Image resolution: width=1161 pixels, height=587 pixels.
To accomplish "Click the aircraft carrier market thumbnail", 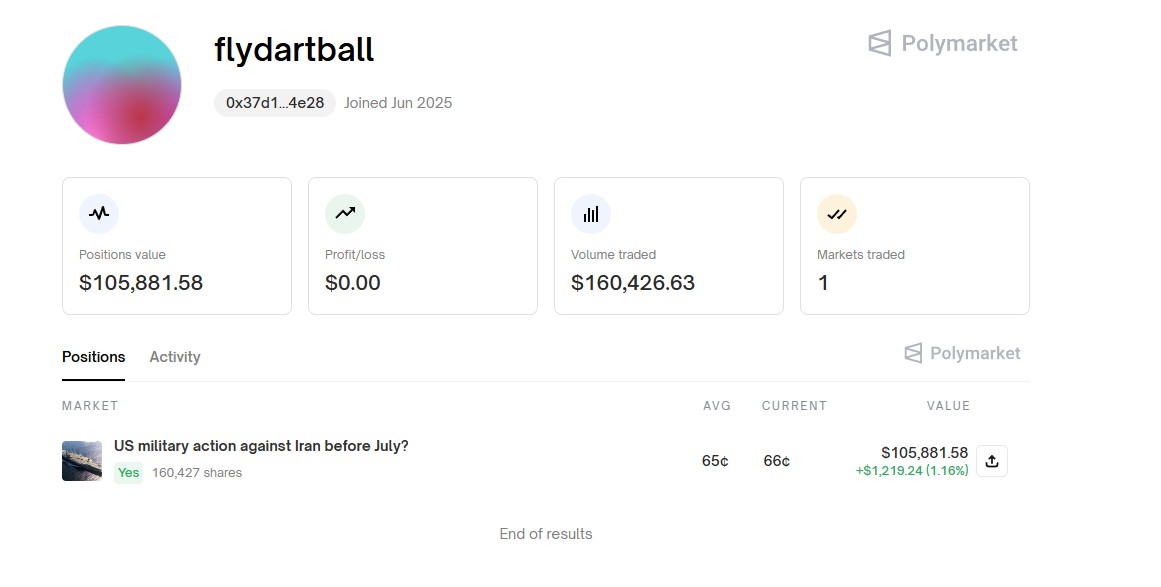I will pyautogui.click(x=82, y=461).
